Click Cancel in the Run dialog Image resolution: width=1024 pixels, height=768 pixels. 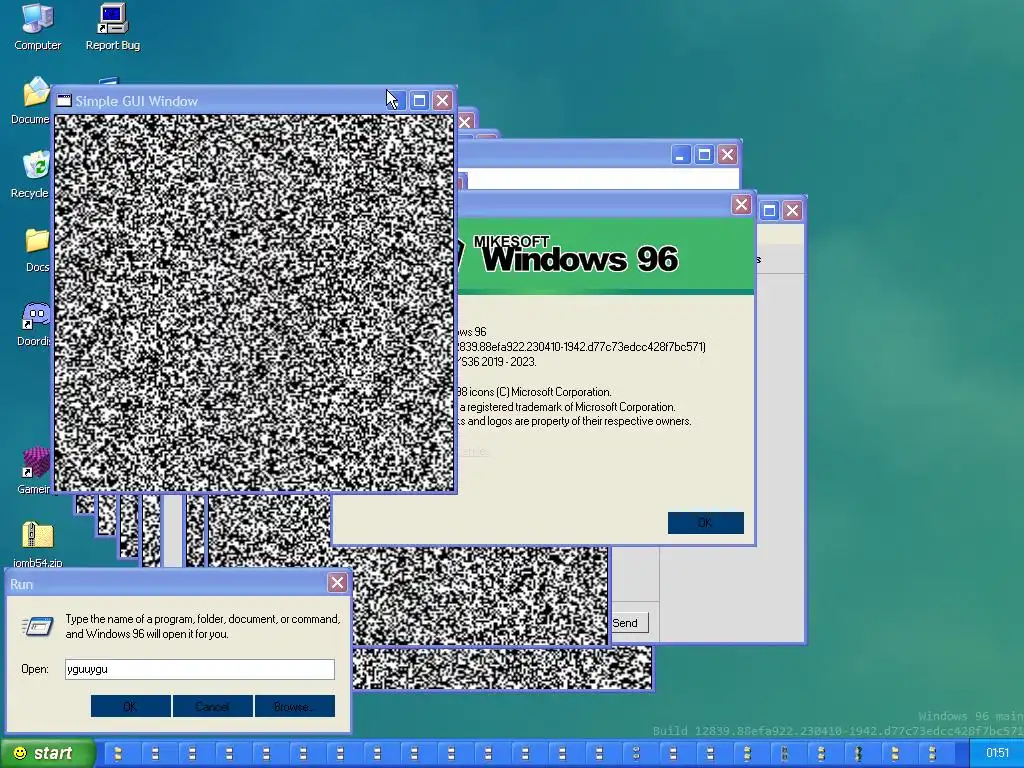[x=212, y=706]
